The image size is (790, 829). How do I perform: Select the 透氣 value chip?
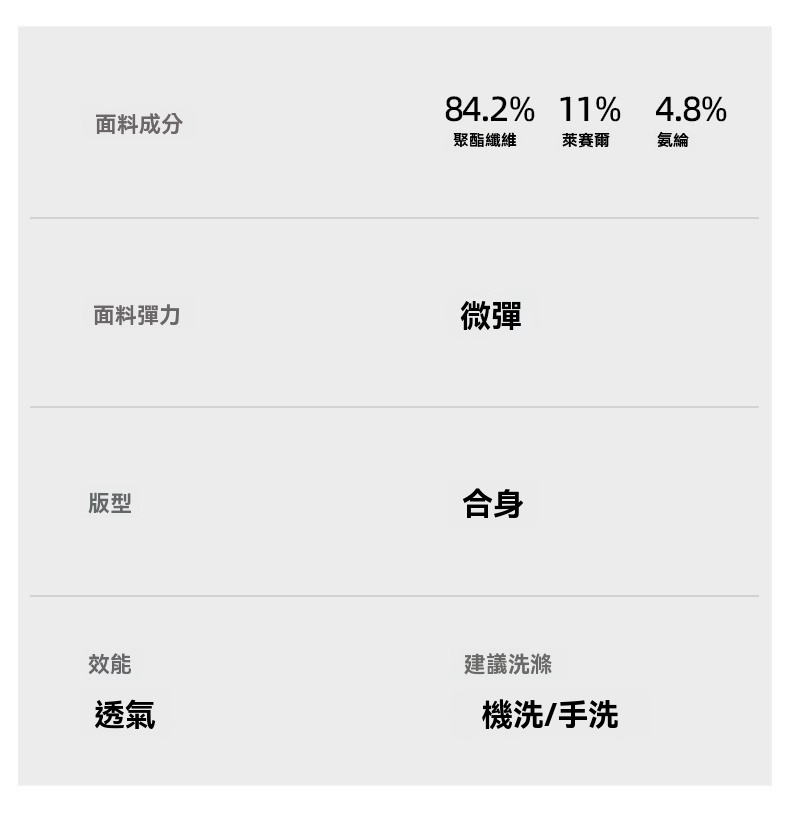(125, 715)
